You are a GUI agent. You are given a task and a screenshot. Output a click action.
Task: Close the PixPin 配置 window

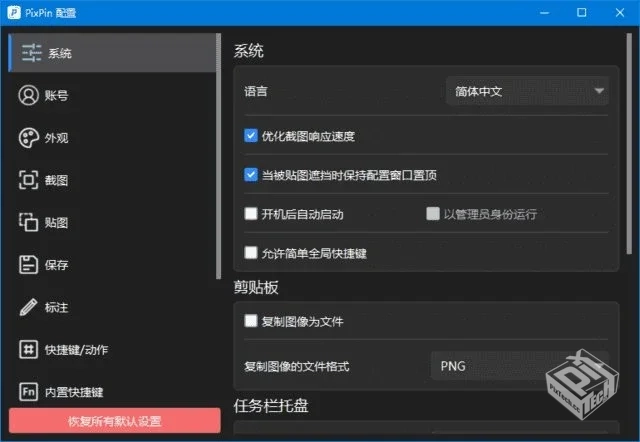coord(620,13)
